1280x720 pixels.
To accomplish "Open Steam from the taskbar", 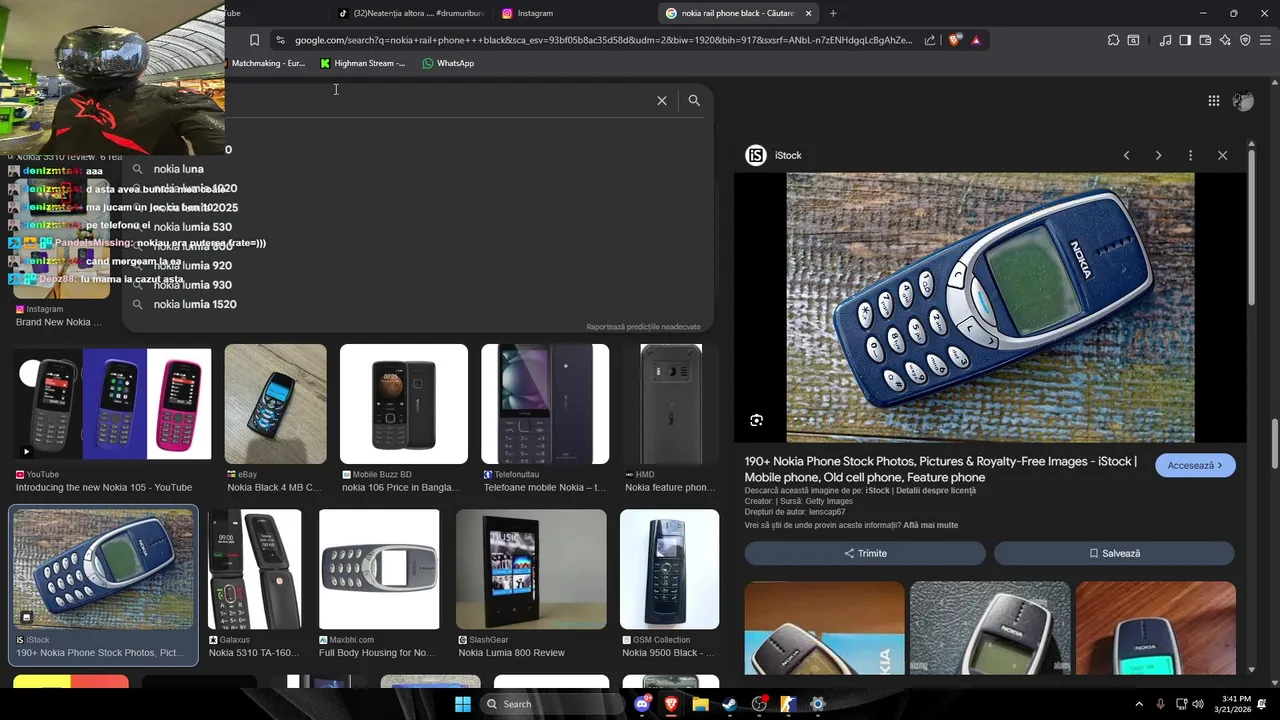I will (x=730, y=704).
